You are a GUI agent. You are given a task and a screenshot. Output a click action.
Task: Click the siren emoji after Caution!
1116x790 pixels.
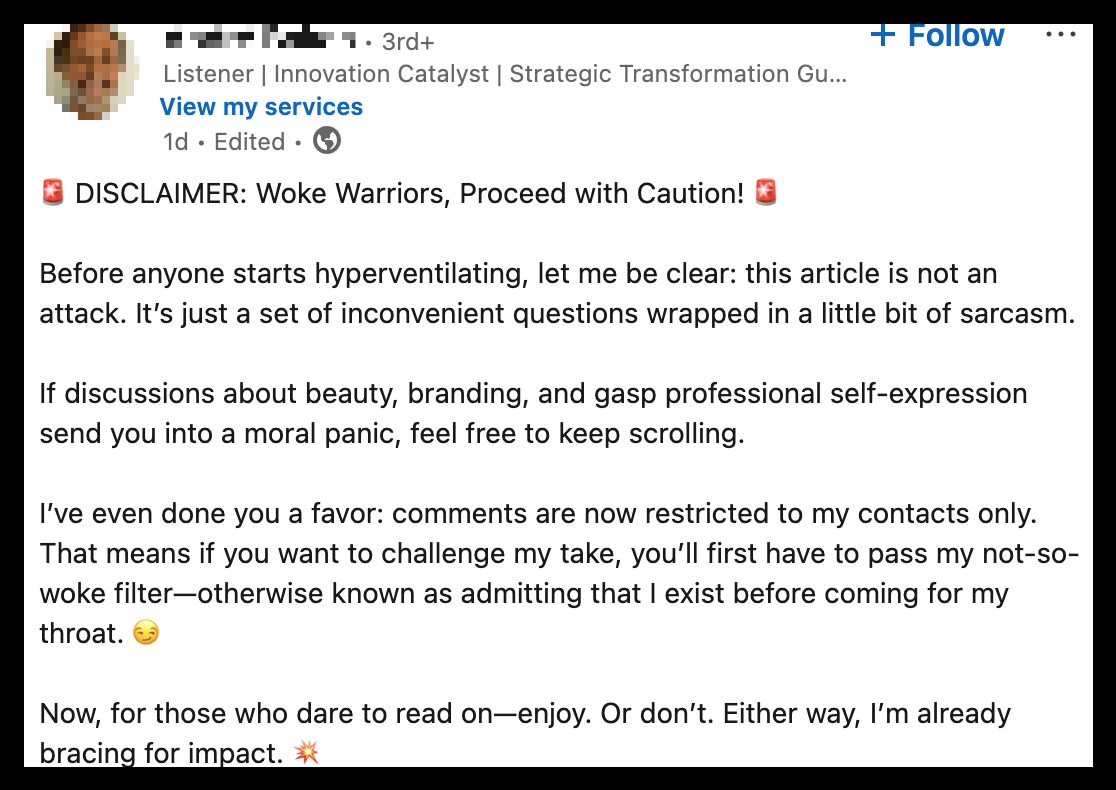pos(766,193)
